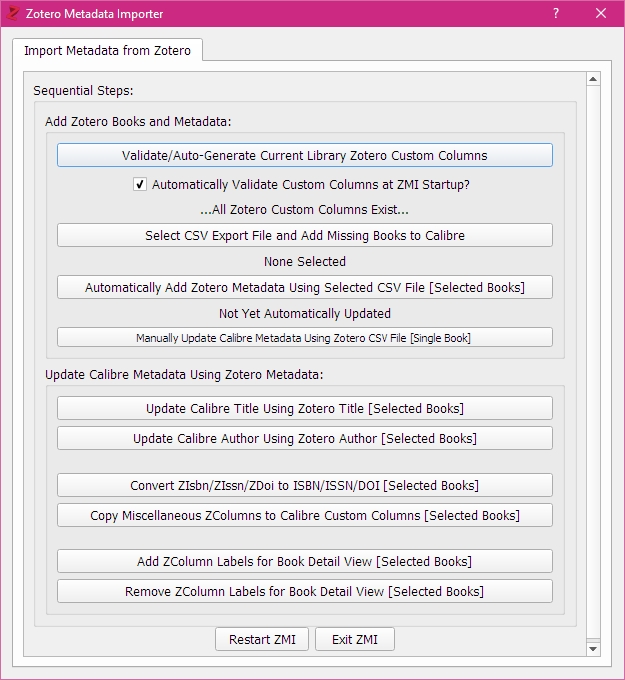625x680 pixels.
Task: Click Automatically Add Zotero Metadata Using Selected CSV File
Action: pyautogui.click(x=304, y=288)
